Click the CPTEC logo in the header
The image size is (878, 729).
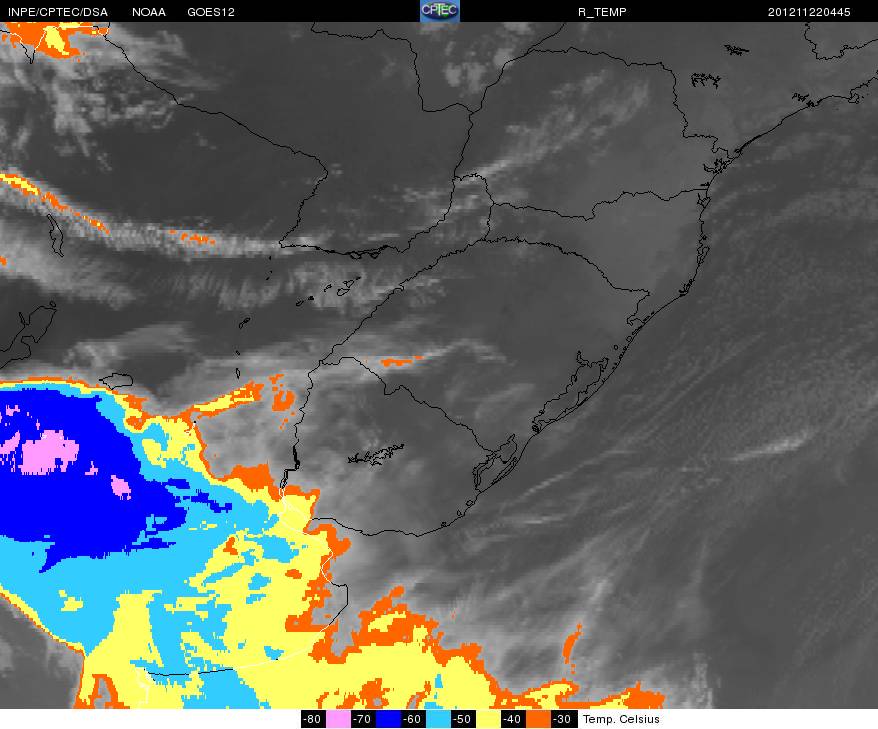pyautogui.click(x=440, y=11)
